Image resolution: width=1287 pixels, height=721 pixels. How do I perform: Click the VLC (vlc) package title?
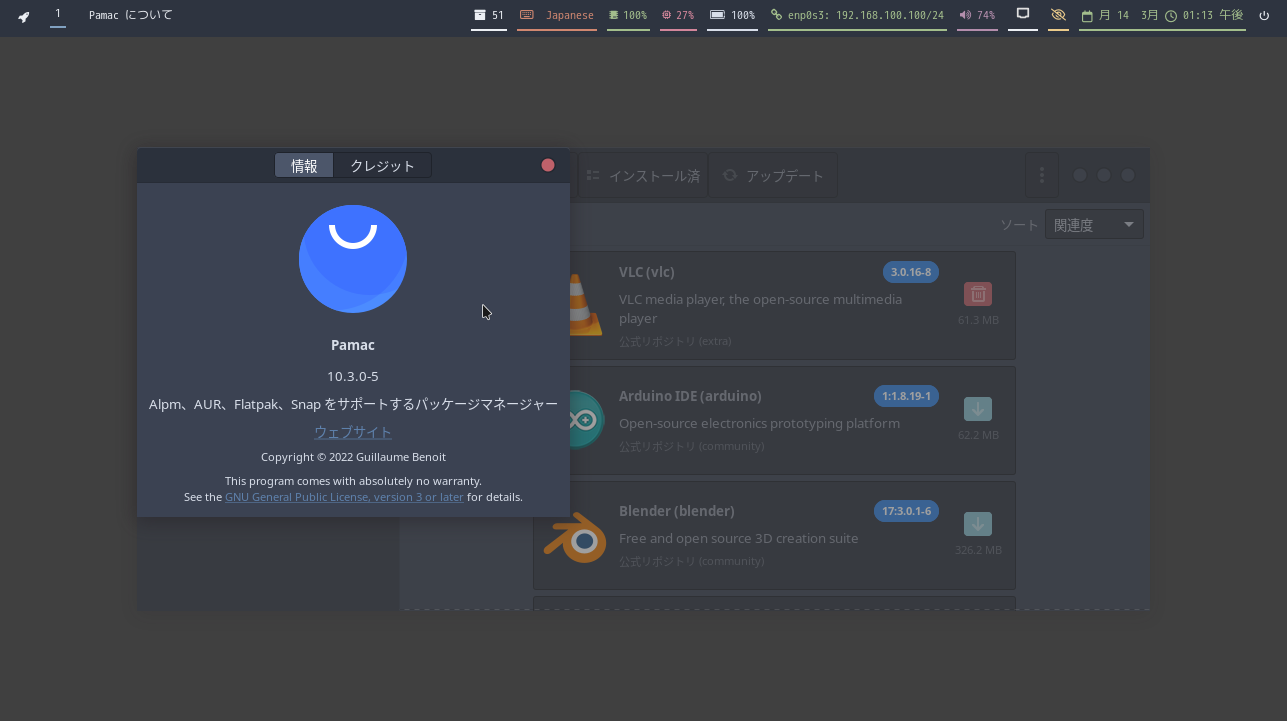[647, 272]
